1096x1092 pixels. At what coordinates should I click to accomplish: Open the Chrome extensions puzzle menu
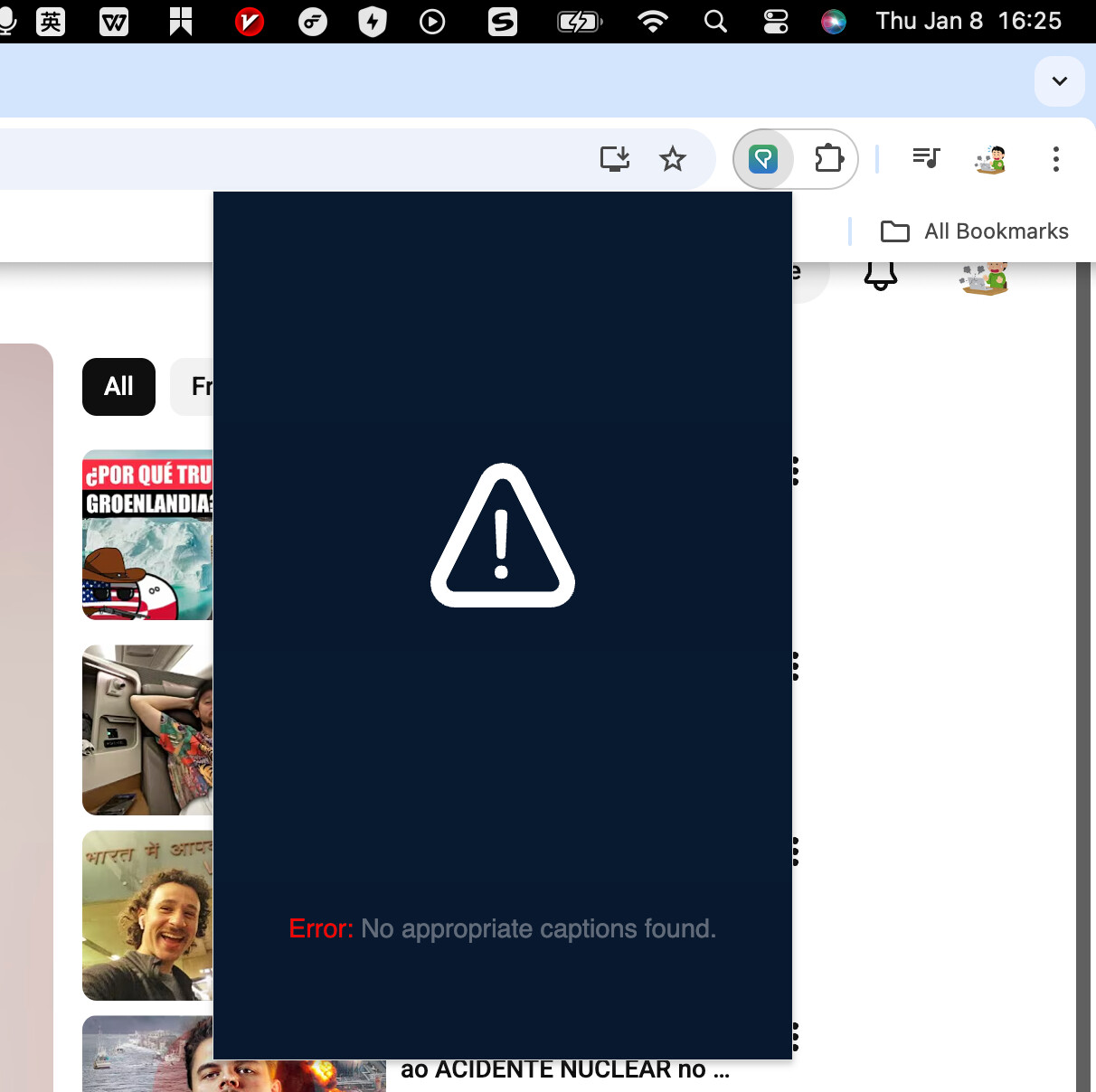(x=828, y=160)
